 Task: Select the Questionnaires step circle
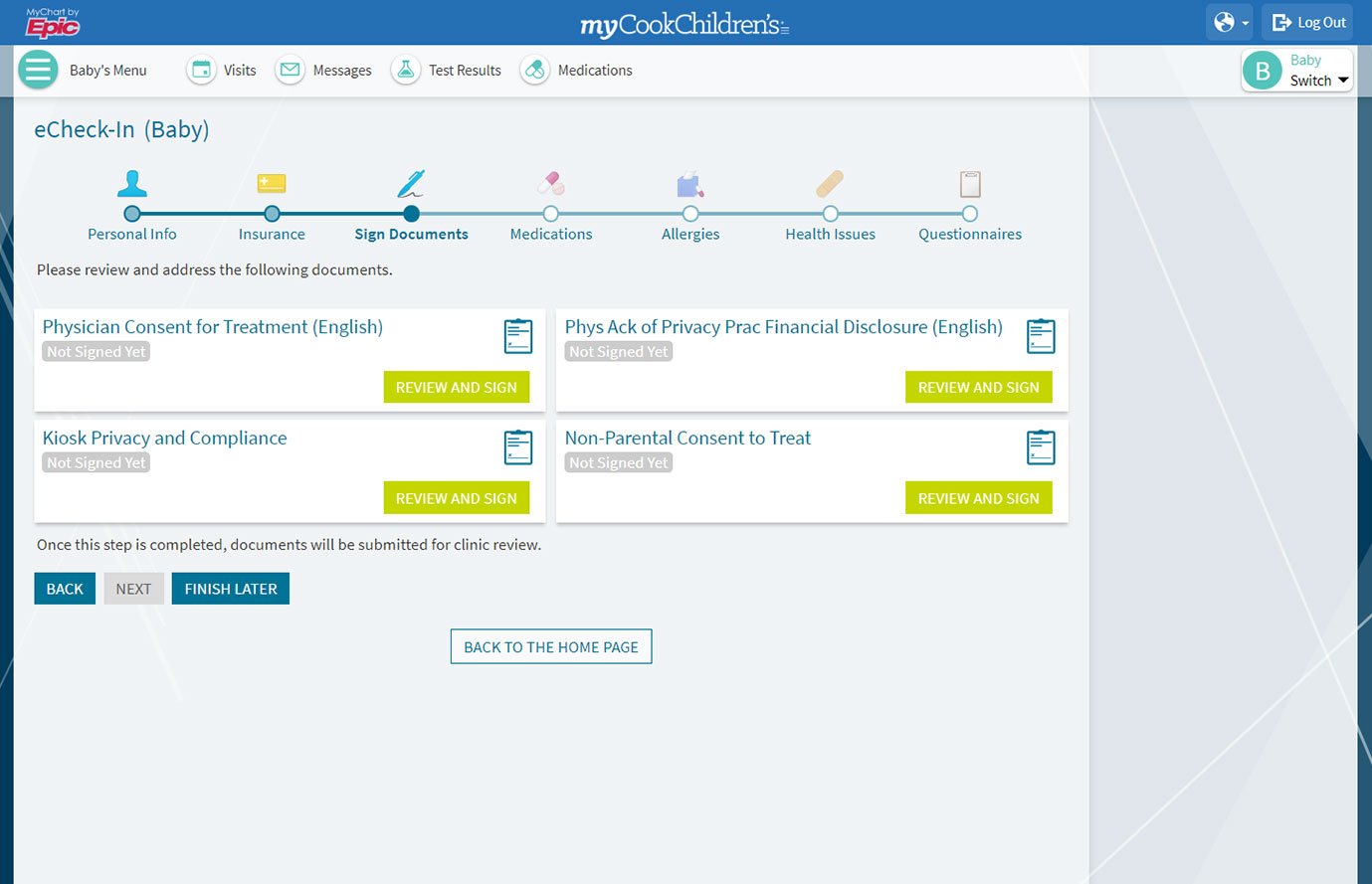point(970,214)
